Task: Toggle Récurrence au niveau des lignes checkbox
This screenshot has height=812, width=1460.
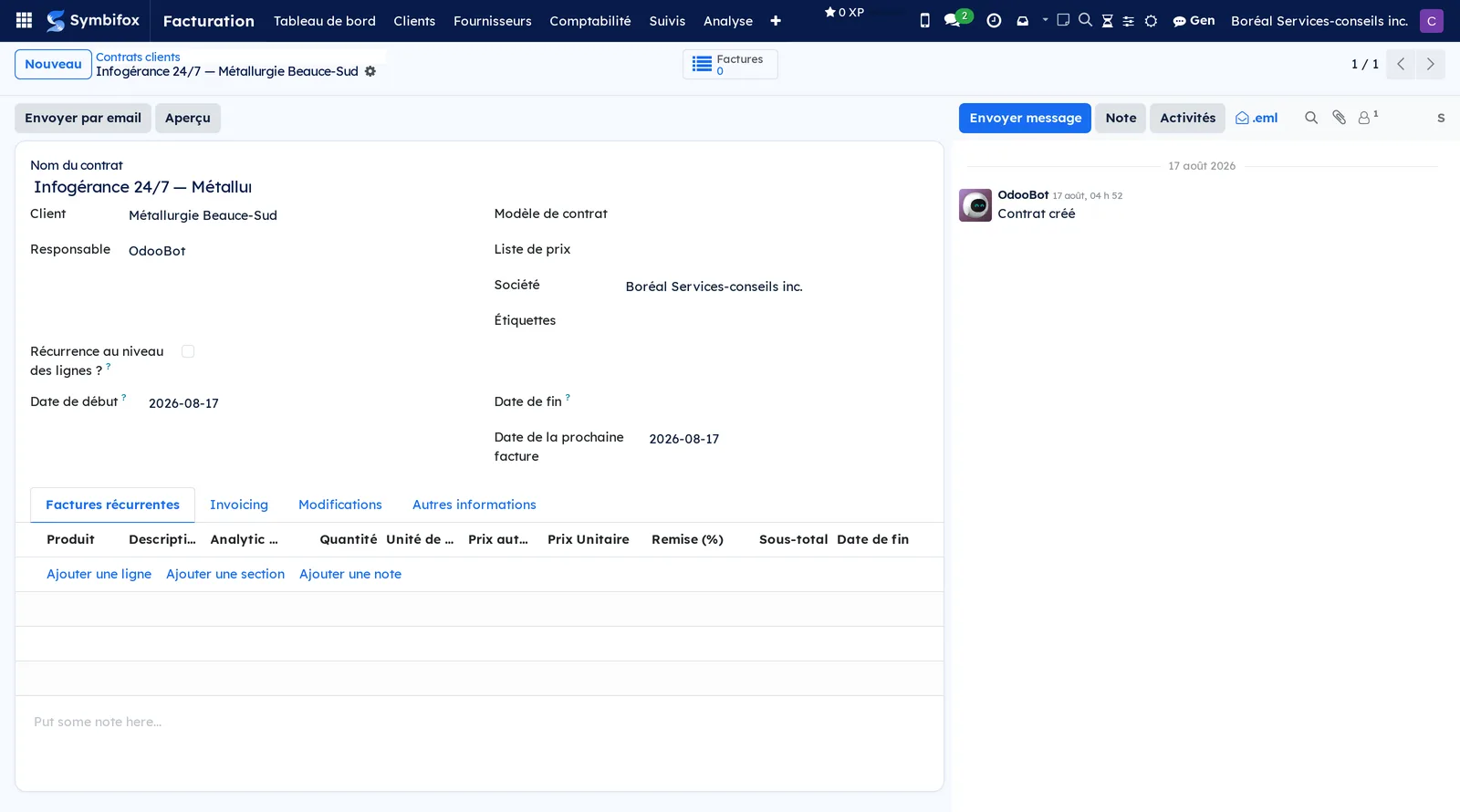Action: coord(188,351)
